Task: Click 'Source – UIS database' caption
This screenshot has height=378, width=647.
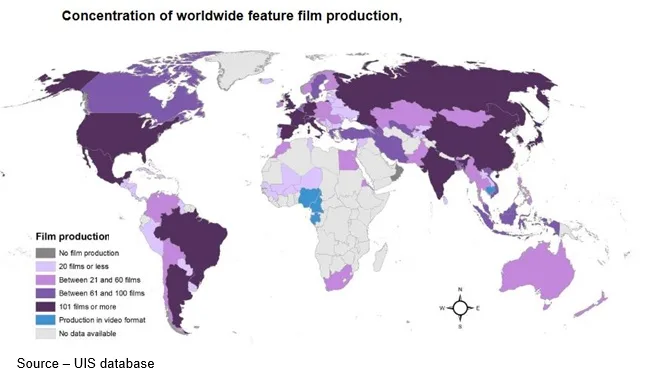Action: [85, 363]
